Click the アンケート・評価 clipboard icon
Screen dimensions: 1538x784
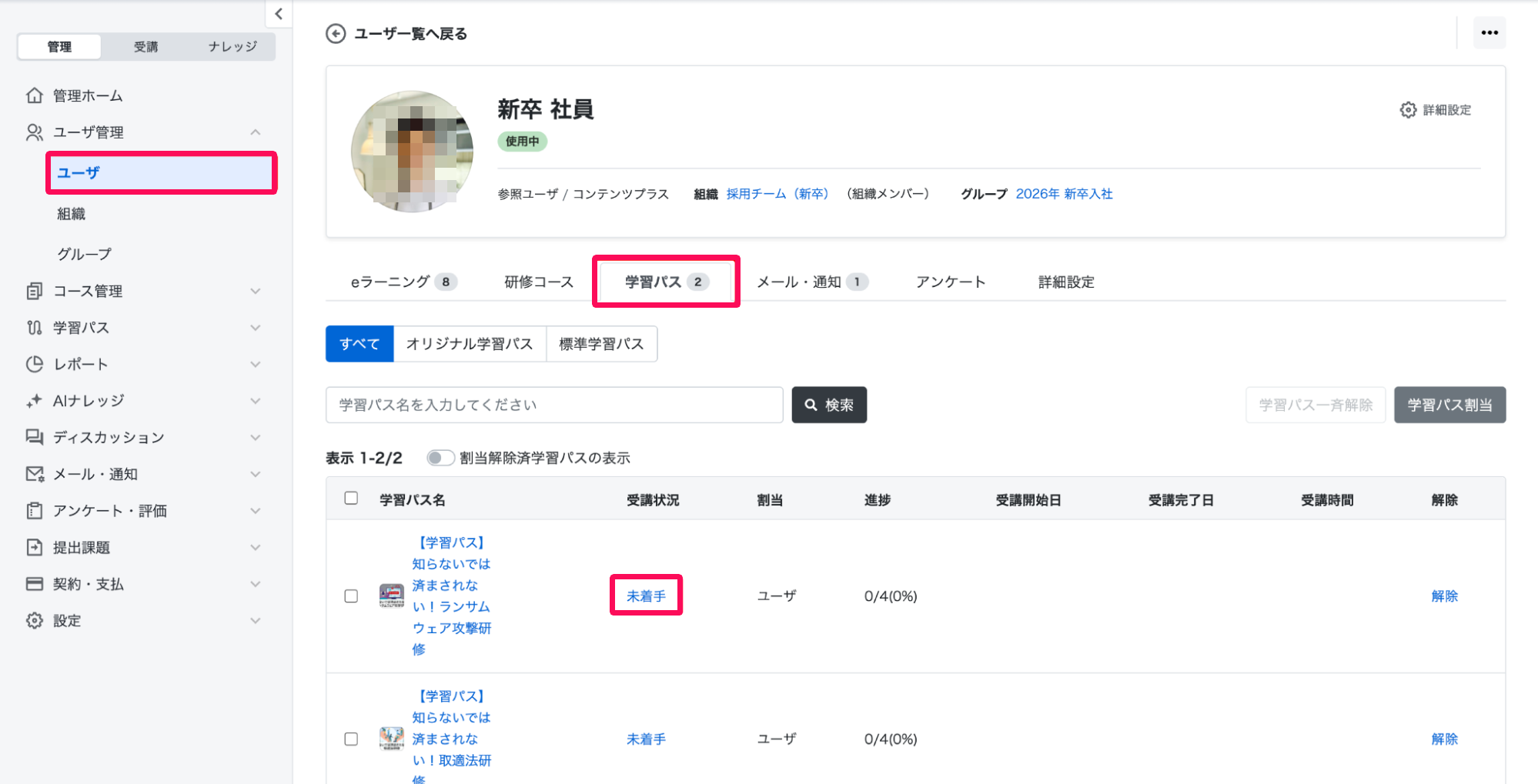pyautogui.click(x=35, y=511)
